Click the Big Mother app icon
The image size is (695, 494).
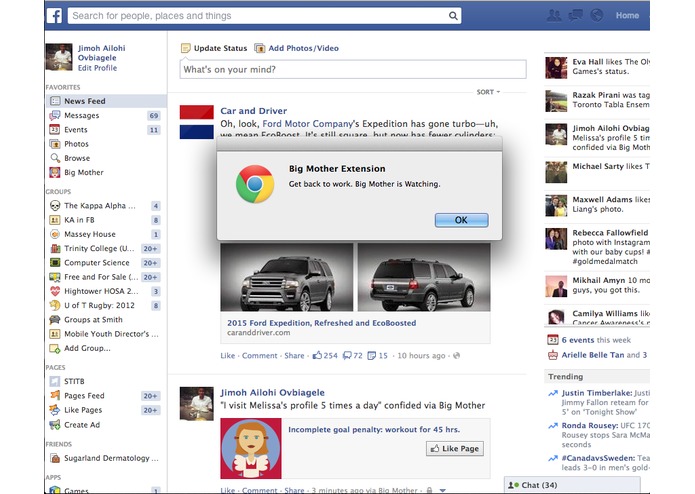(55, 172)
